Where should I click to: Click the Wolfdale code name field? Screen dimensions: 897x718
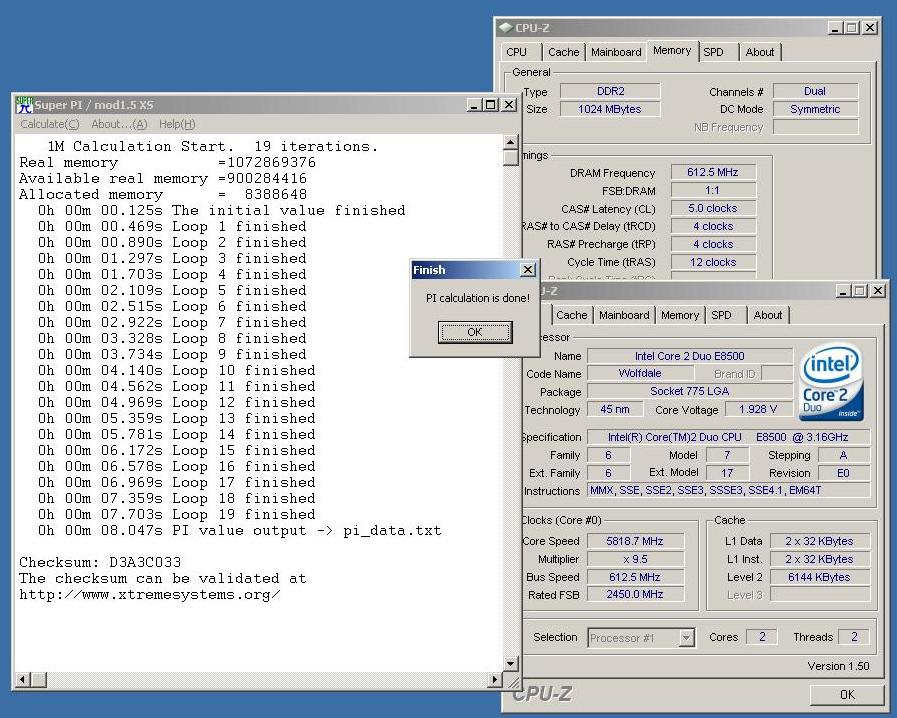640,374
